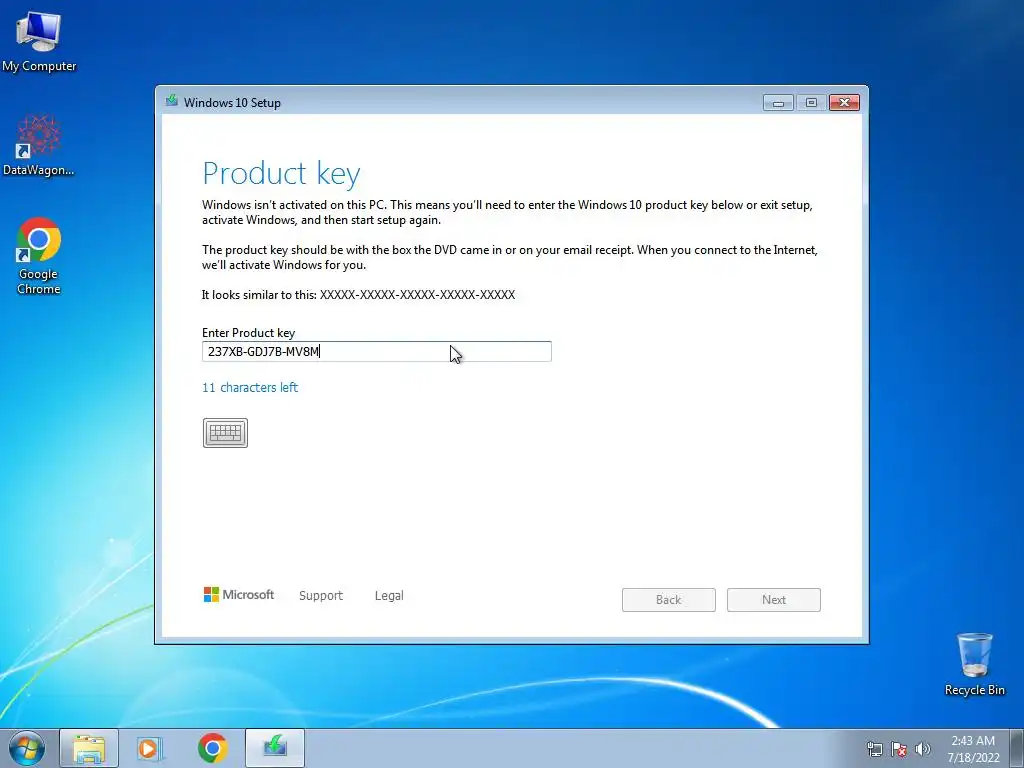The width and height of the screenshot is (1024, 768).
Task: Open the Support link
Action: 321,596
